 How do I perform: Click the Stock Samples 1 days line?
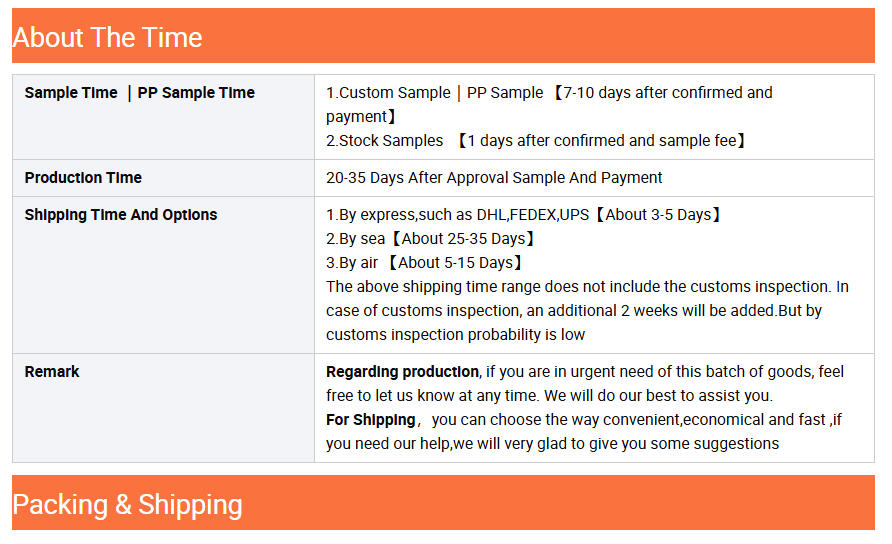pos(536,141)
